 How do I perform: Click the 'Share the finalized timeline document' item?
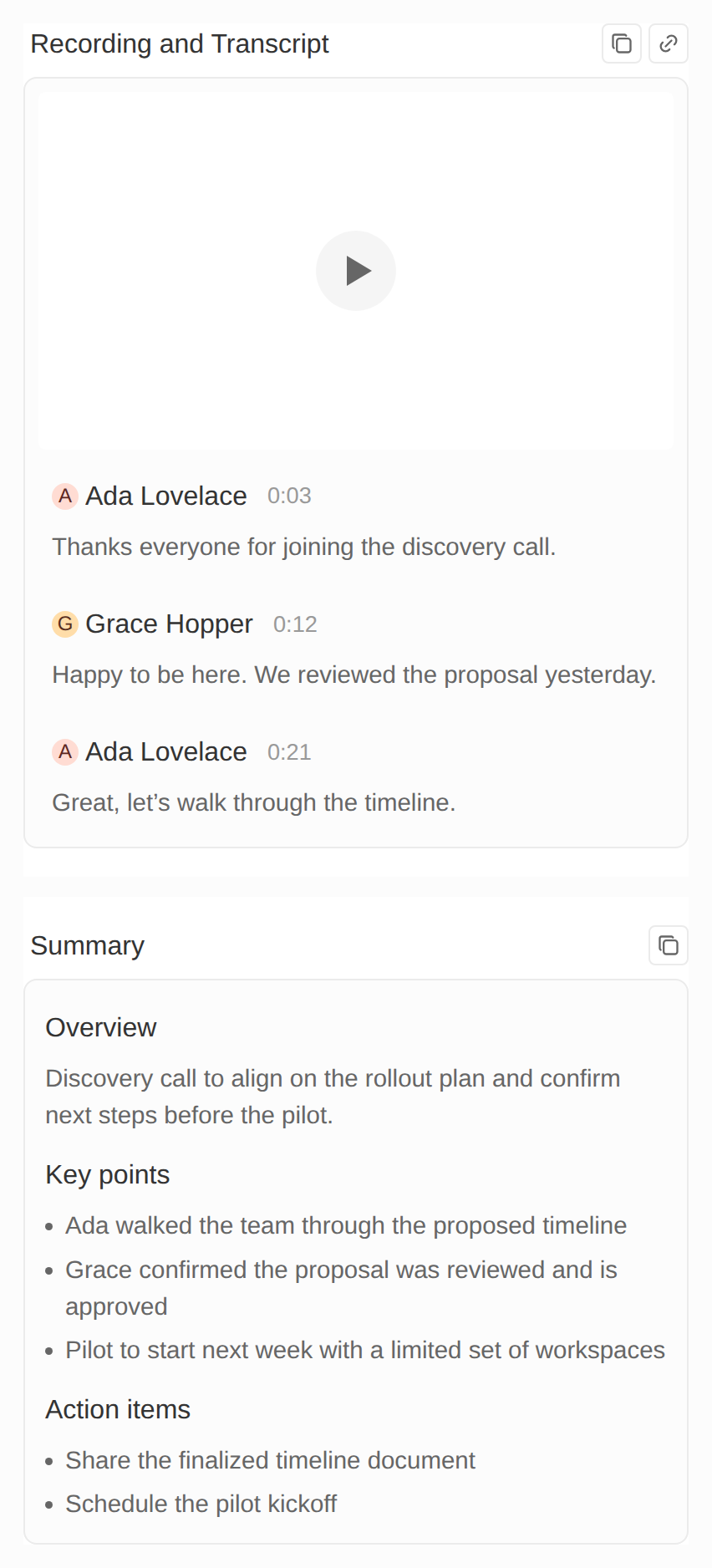pyautogui.click(x=271, y=1460)
